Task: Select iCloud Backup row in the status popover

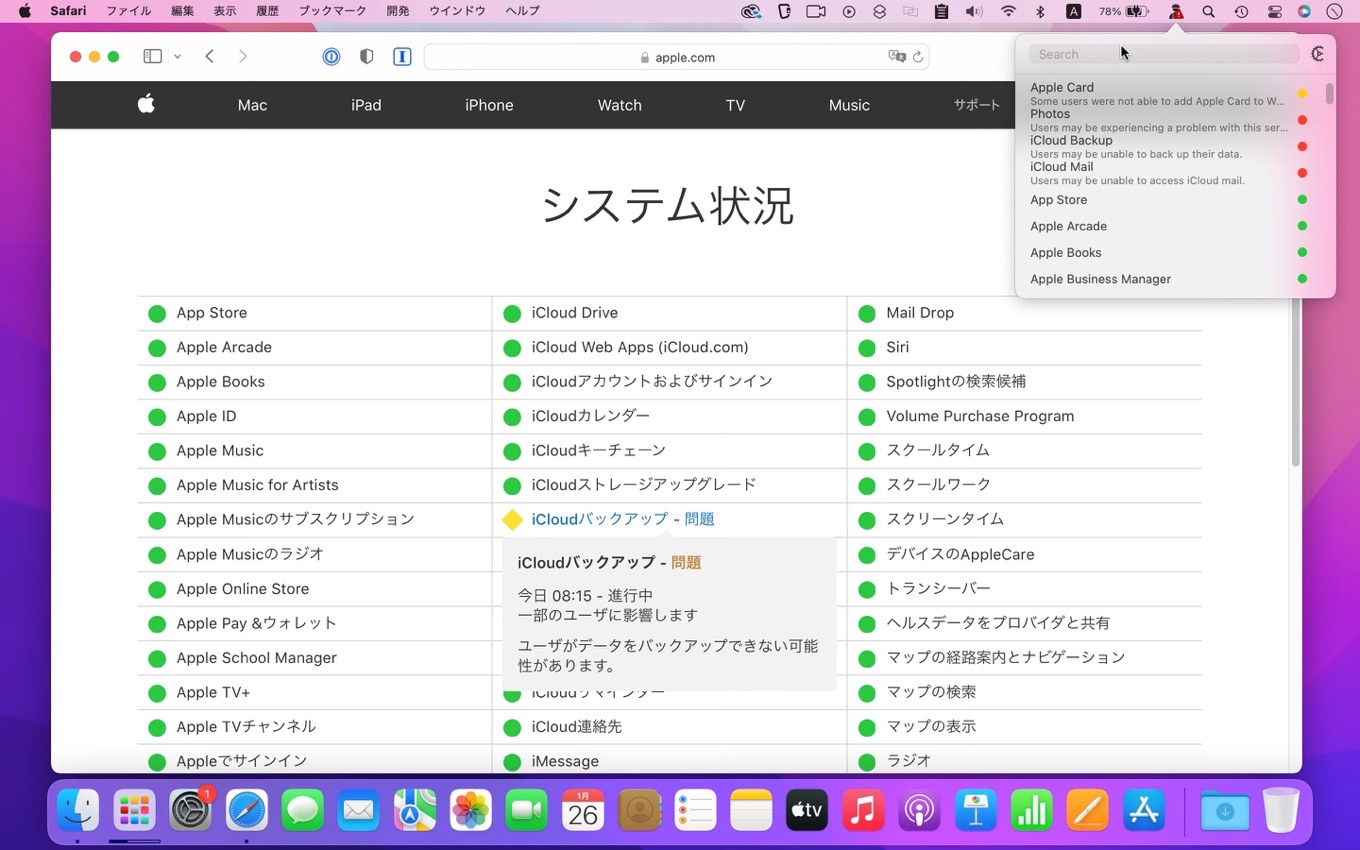Action: click(1169, 147)
